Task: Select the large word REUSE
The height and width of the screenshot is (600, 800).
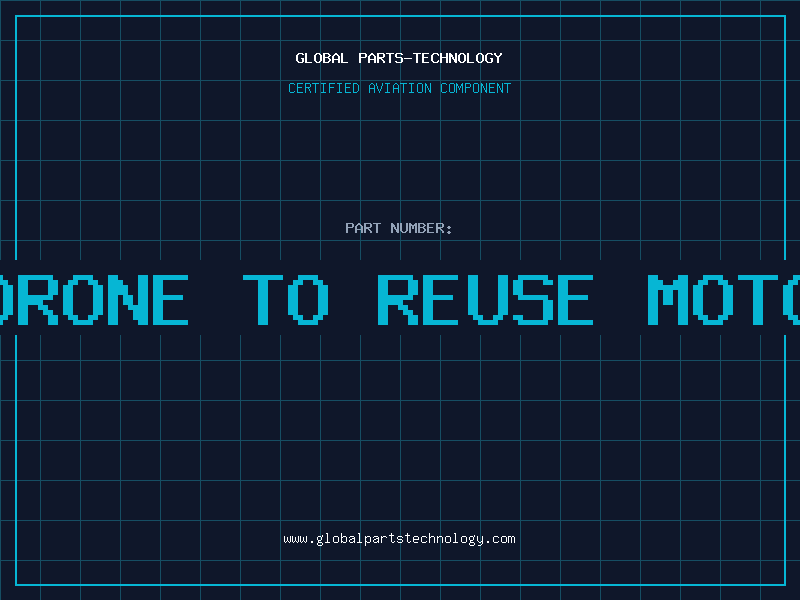Action: click(485, 299)
